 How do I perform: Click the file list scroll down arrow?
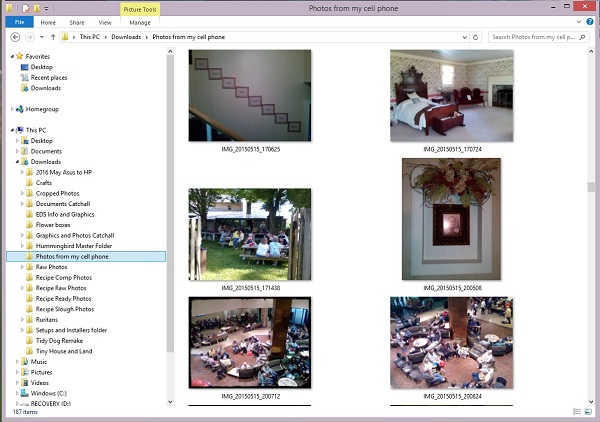[591, 402]
